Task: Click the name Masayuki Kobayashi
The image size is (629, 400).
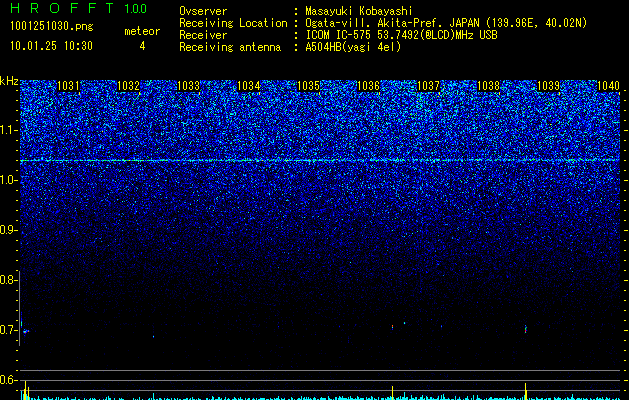Action: tap(359, 11)
